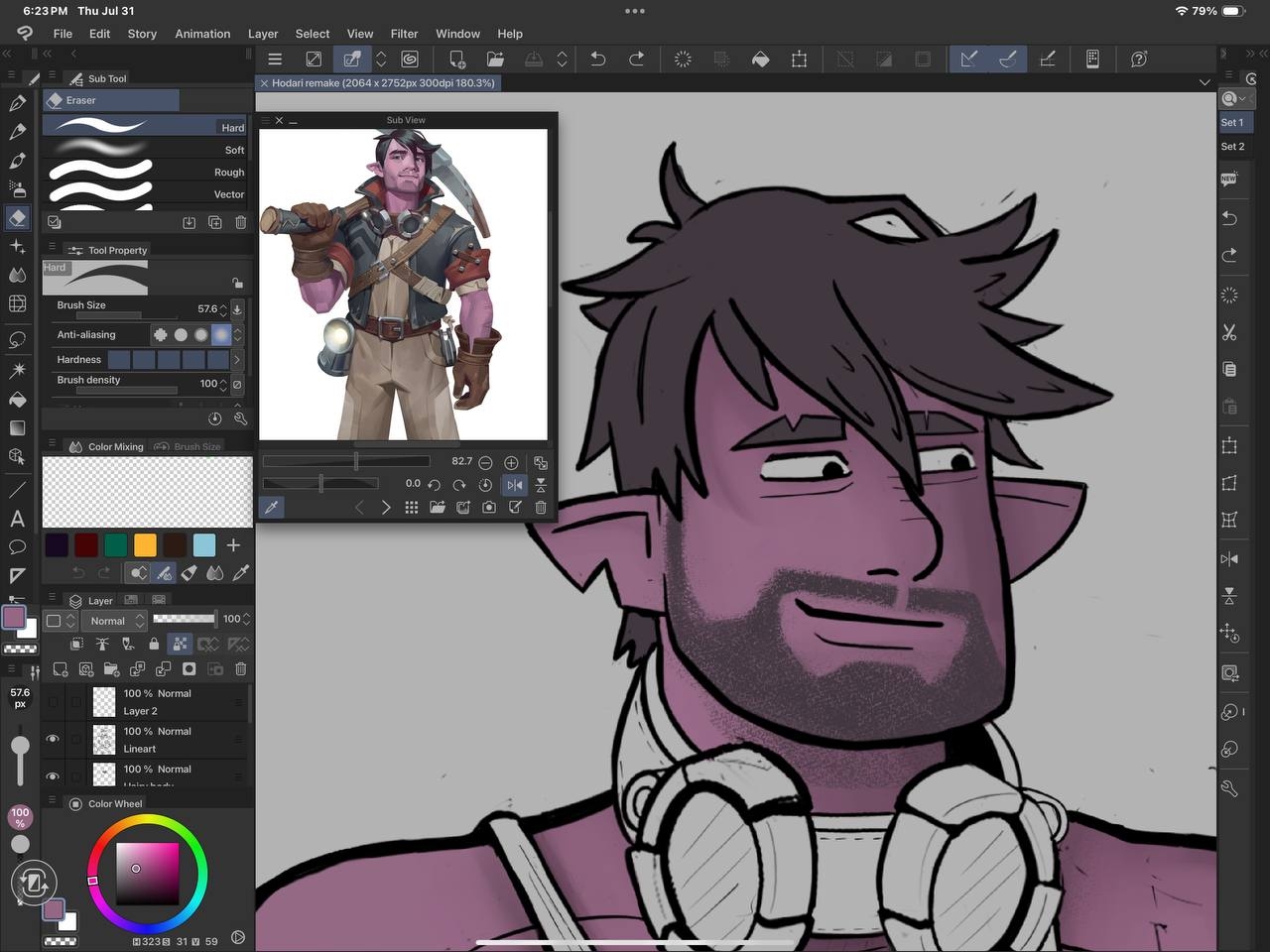Expand the Hardness options arrow

tap(237, 360)
